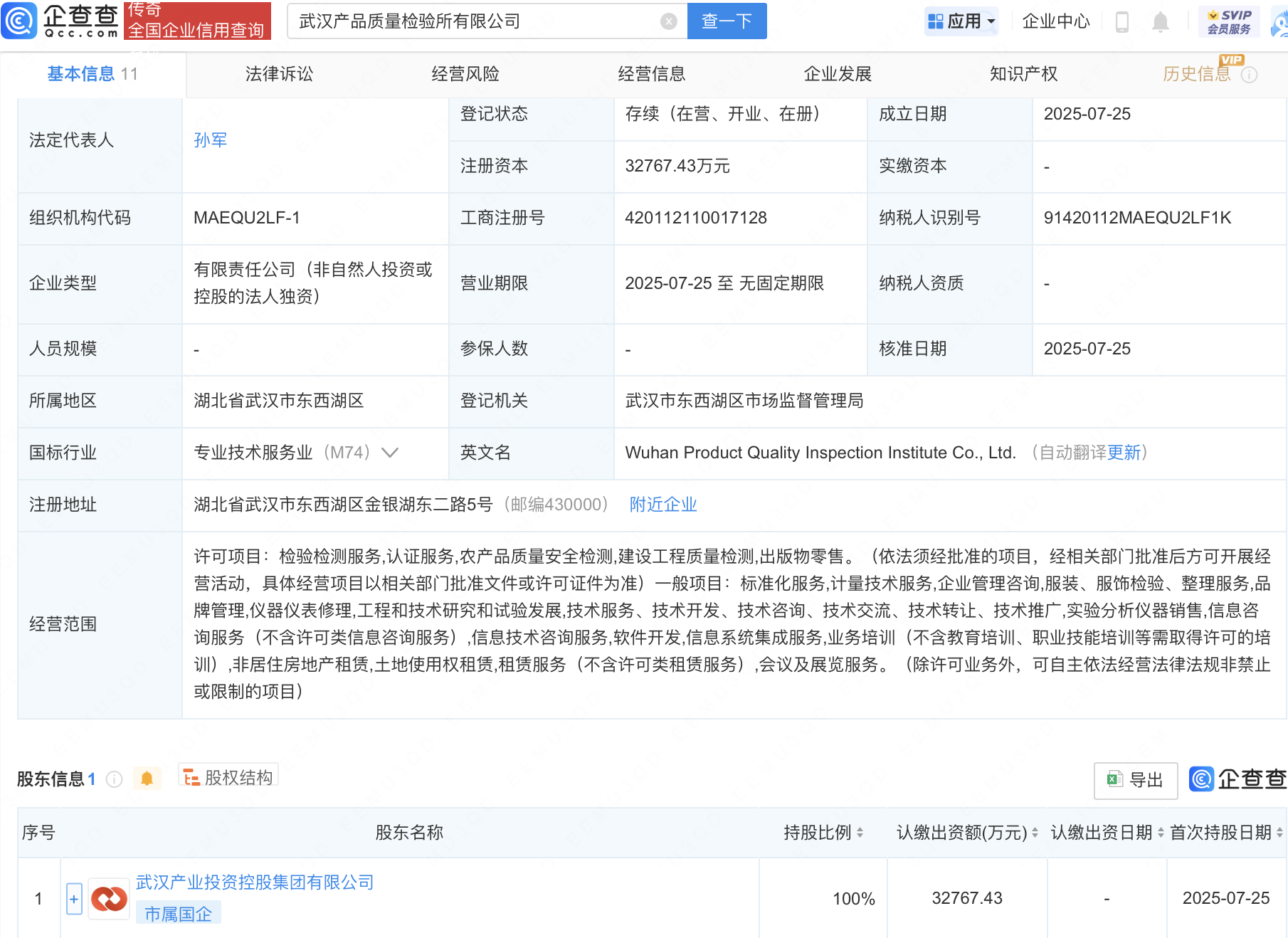
Task: Switch to 经营风险 tab
Action: pyautogui.click(x=465, y=74)
